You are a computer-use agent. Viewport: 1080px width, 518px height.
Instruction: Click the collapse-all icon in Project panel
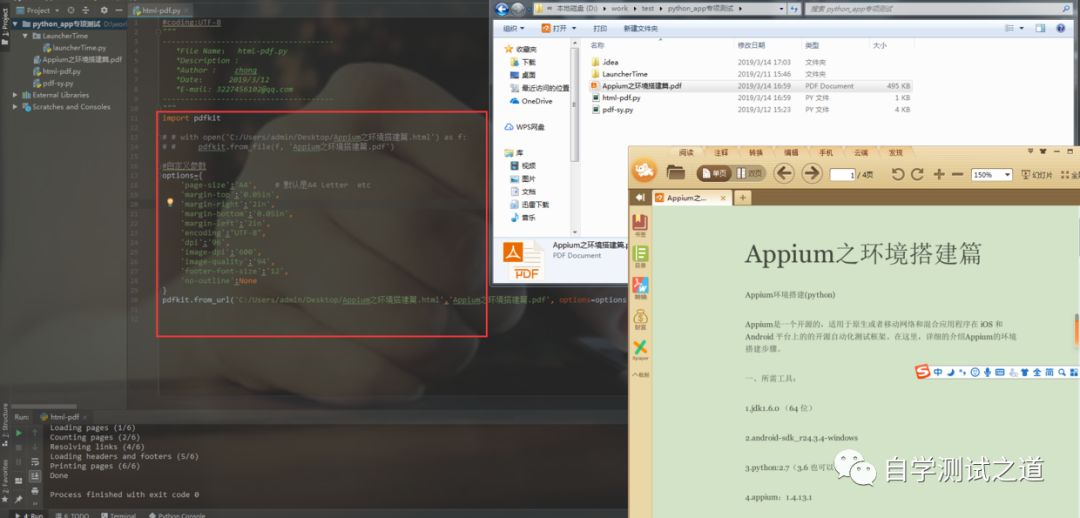tap(85, 10)
